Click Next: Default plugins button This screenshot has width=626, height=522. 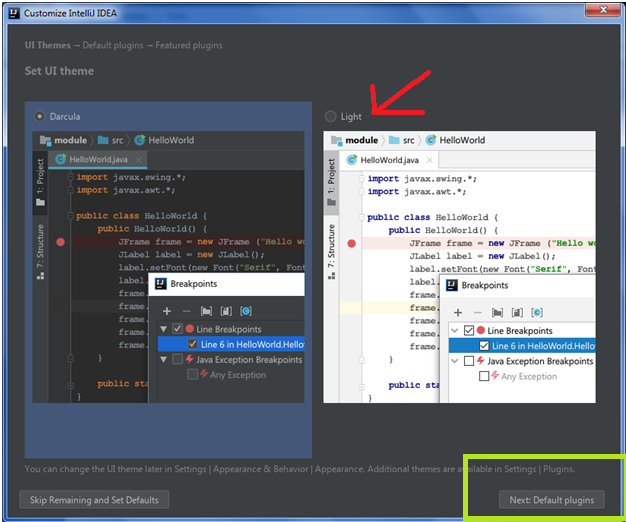552,499
